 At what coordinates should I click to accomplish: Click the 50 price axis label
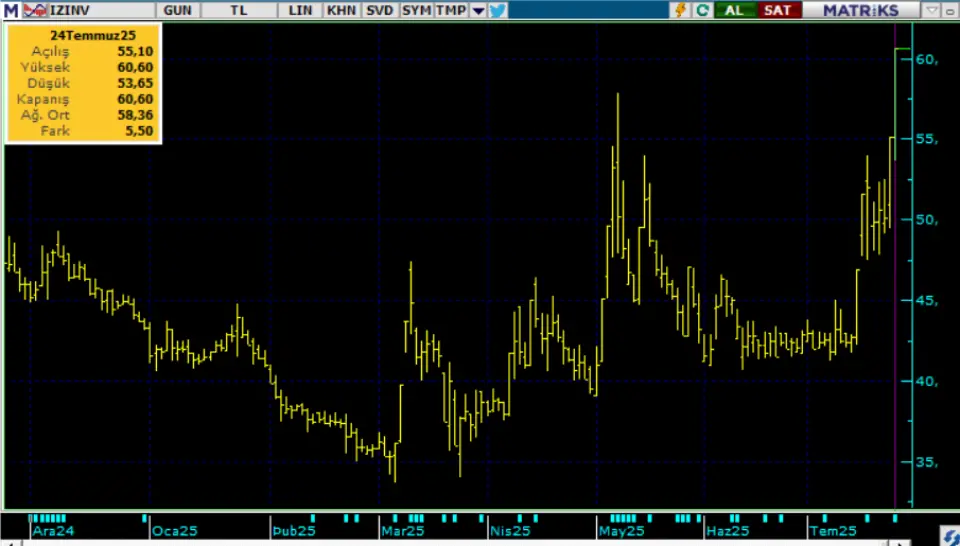click(x=926, y=220)
